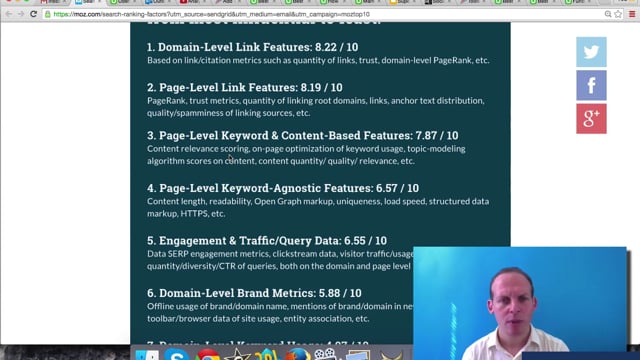Click text "markup, HTTPS, etc."

pyautogui.click(x=186, y=213)
